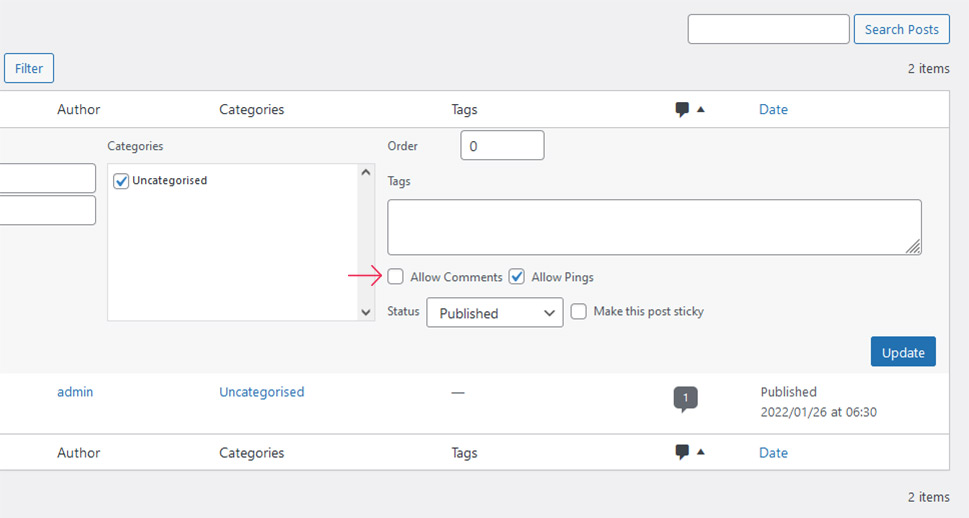The height and width of the screenshot is (518, 969).
Task: Click the tags area resize handle
Action: [x=913, y=247]
